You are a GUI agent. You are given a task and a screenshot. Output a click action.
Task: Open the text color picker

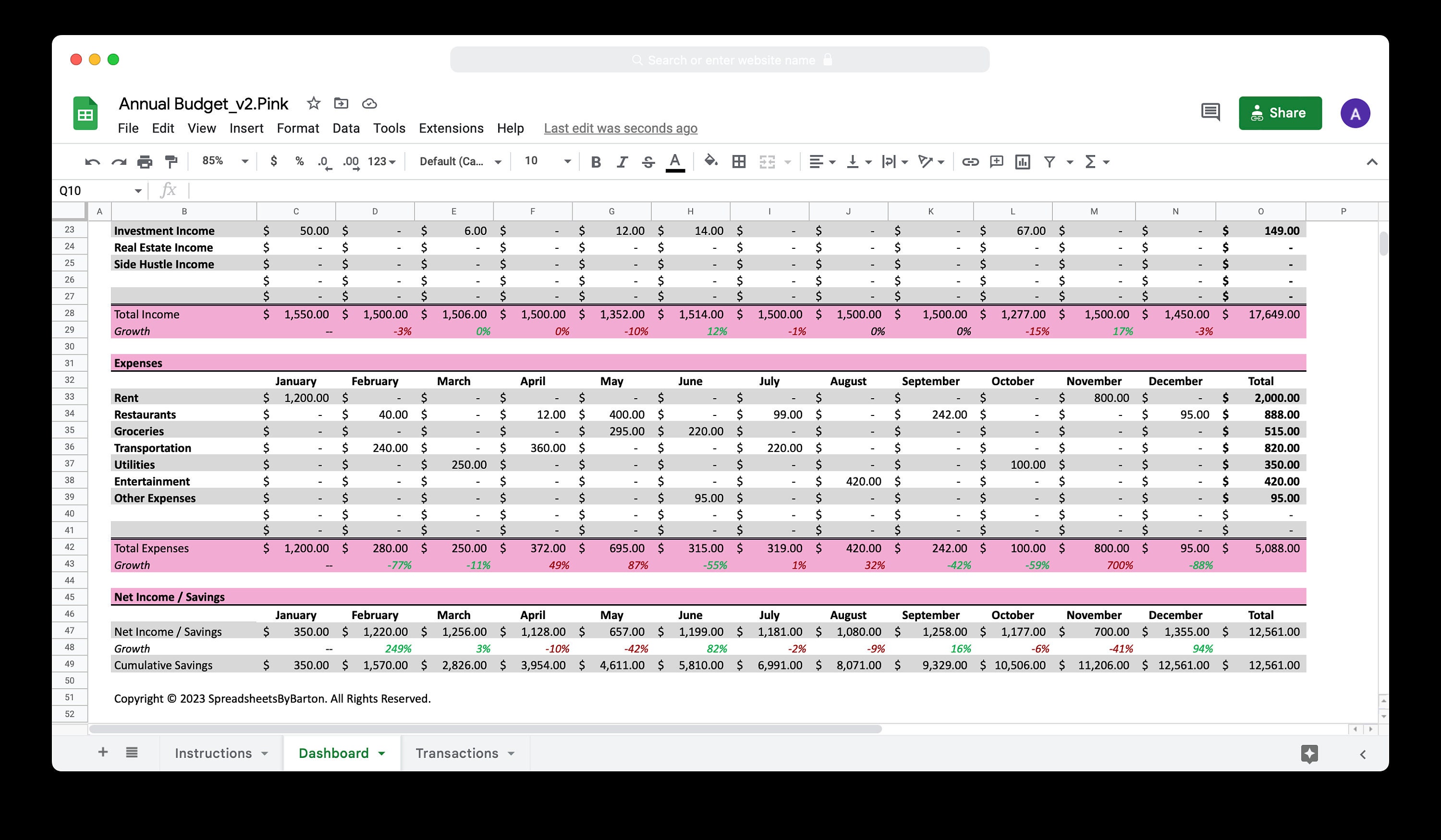click(675, 162)
